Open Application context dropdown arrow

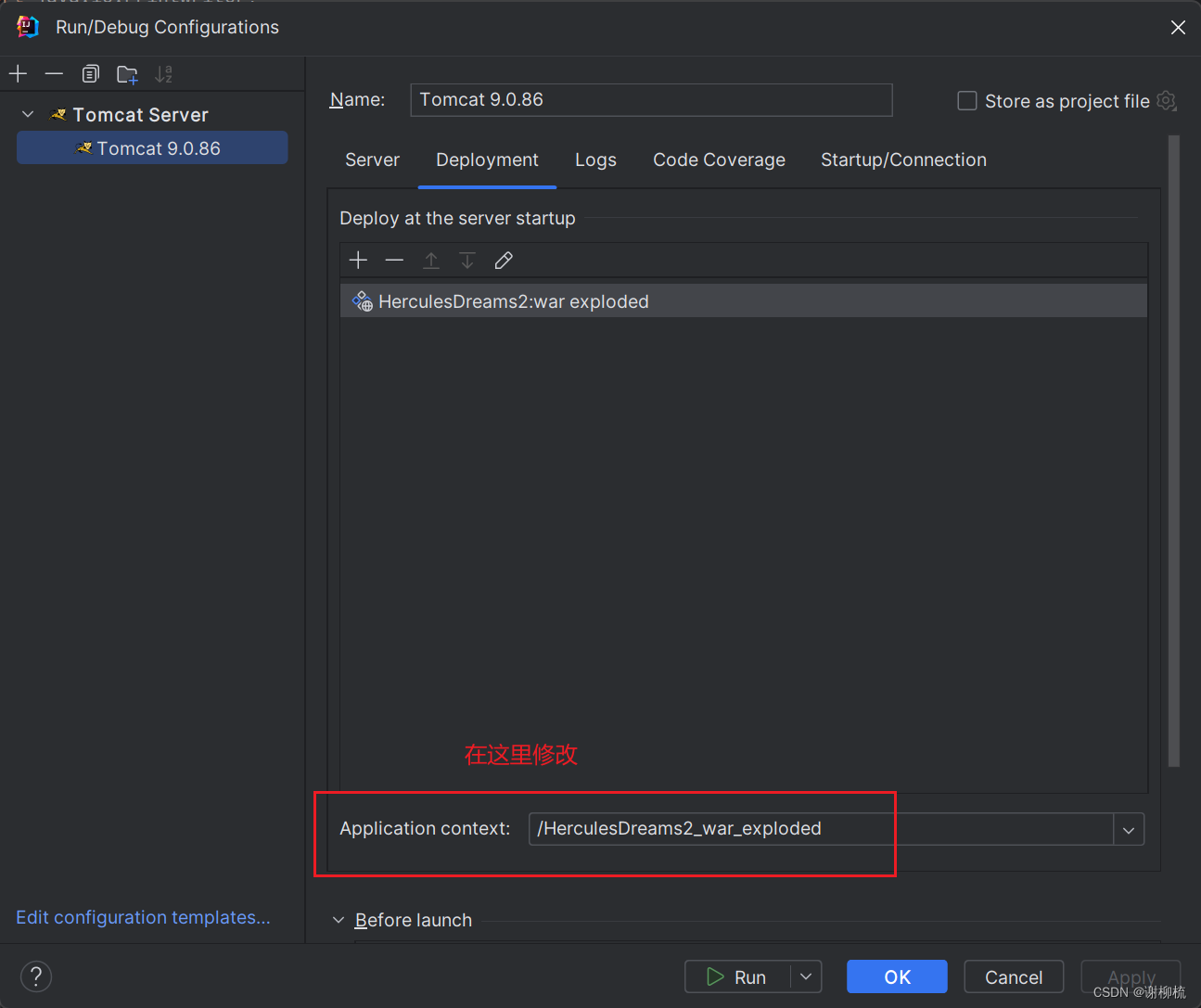pyautogui.click(x=1129, y=829)
